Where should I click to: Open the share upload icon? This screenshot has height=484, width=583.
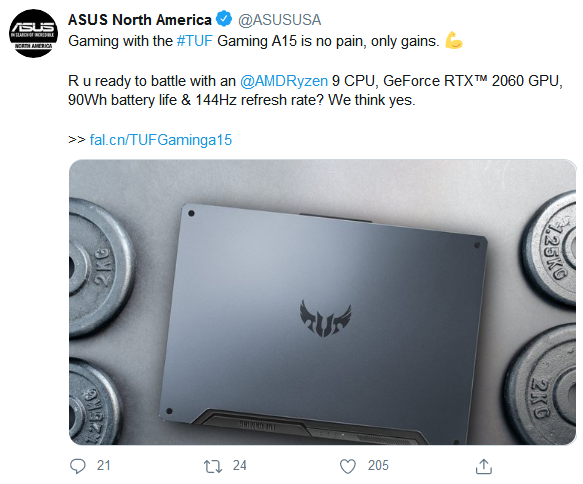(x=484, y=466)
